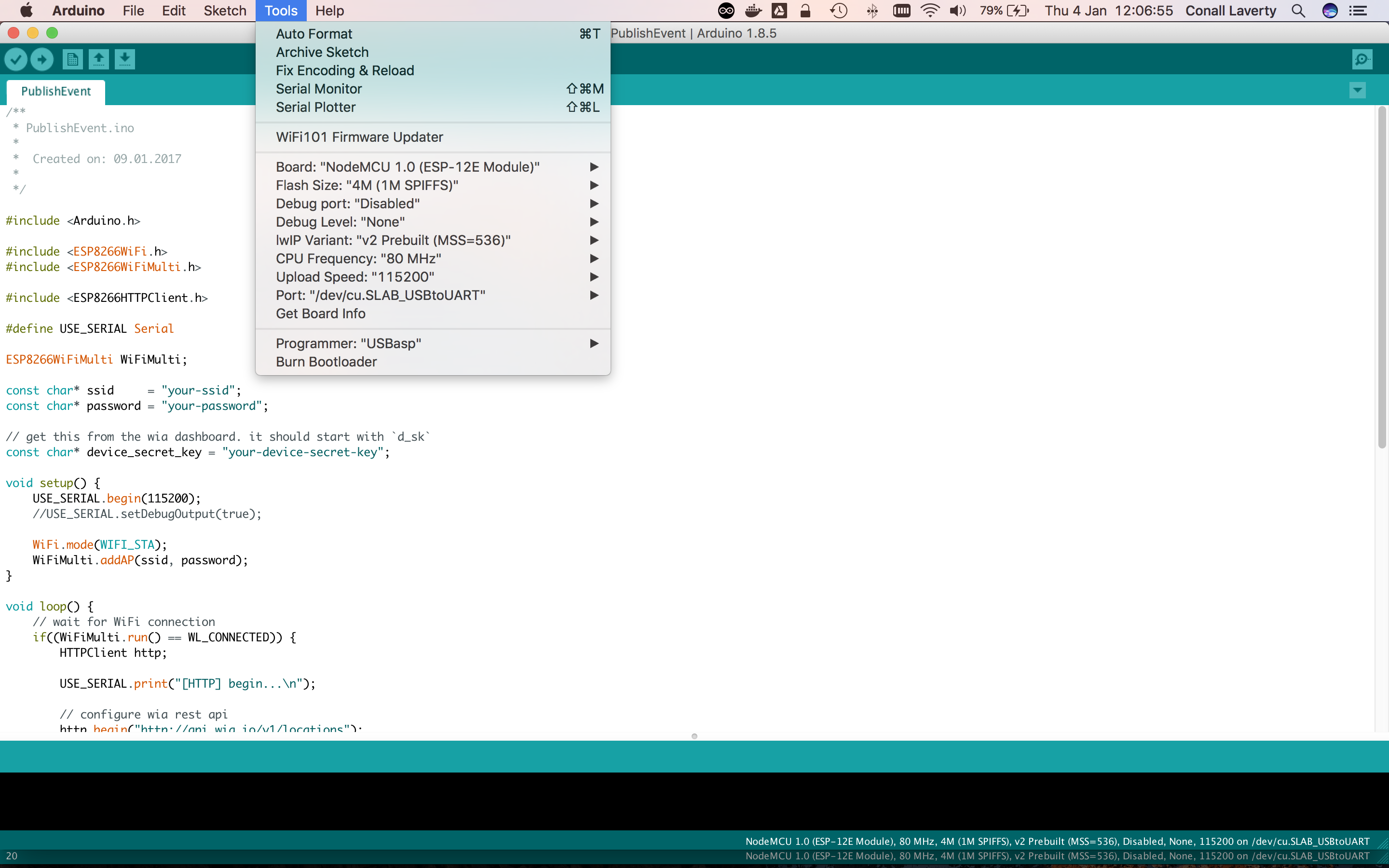Select Serial Monitor from Tools menu
Screen dimensions: 1389x868
coord(318,89)
